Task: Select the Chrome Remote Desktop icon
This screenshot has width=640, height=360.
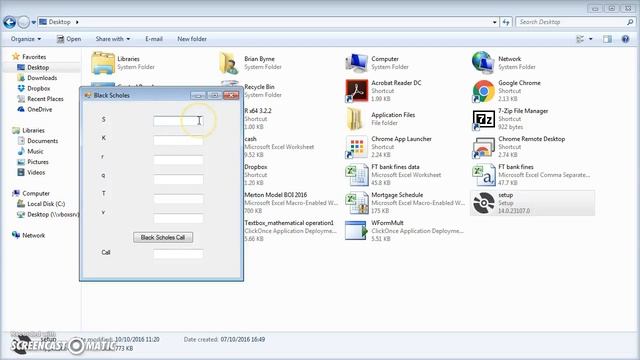Action: point(483,147)
